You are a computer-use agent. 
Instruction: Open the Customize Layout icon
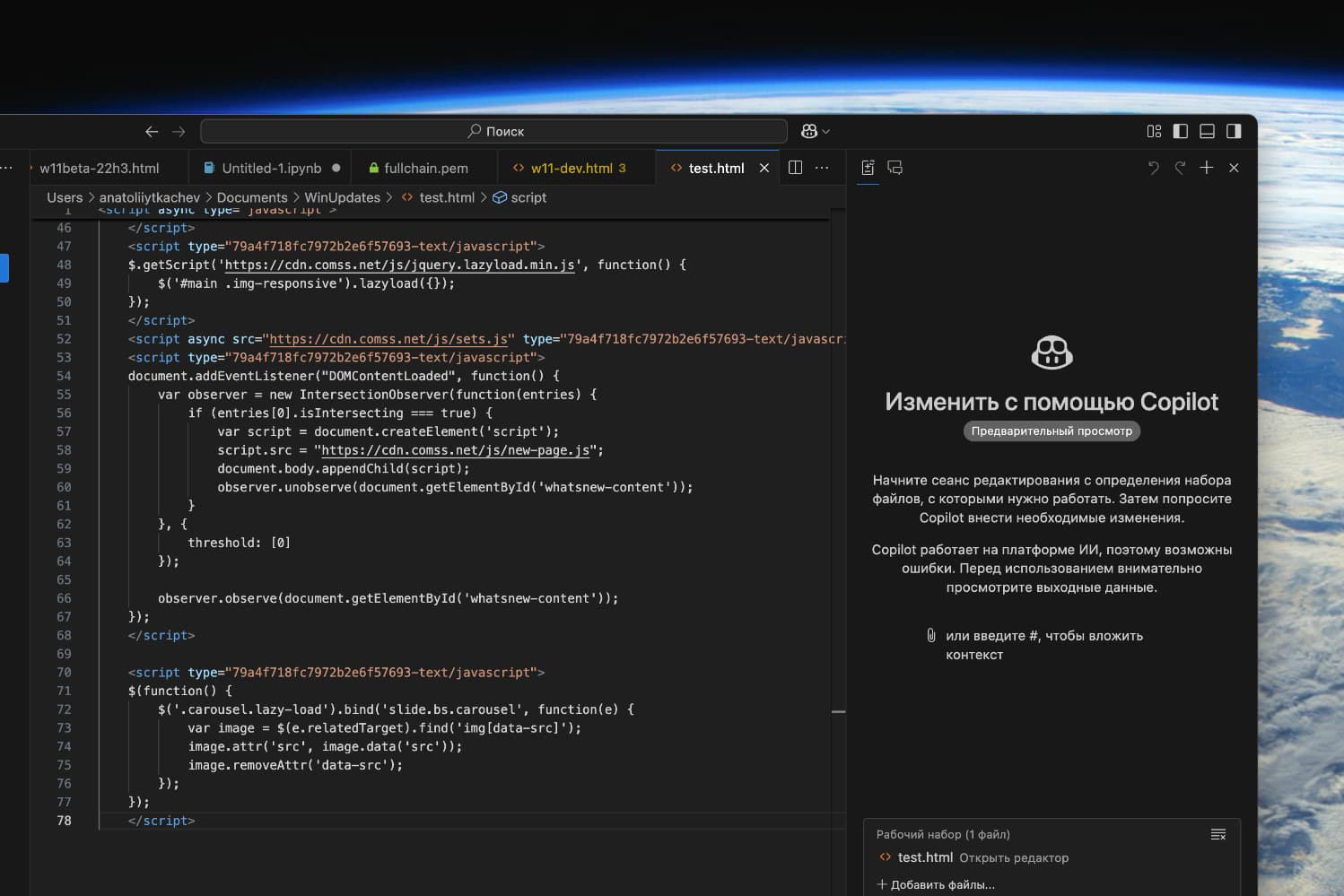tap(1154, 131)
